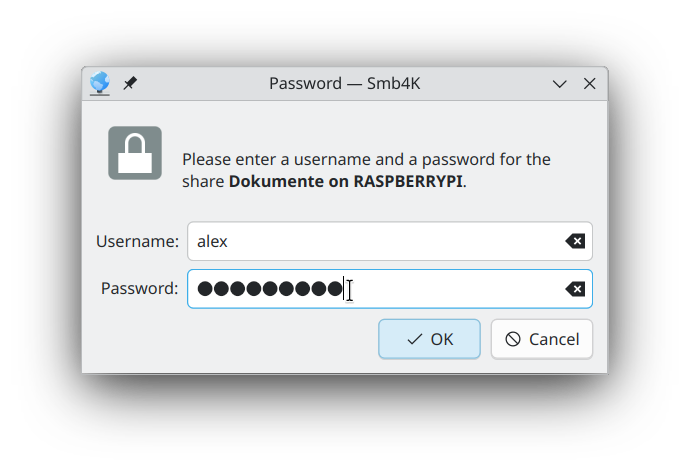690x471 pixels.
Task: Click the "Password:" label
Action: click(x=140, y=289)
